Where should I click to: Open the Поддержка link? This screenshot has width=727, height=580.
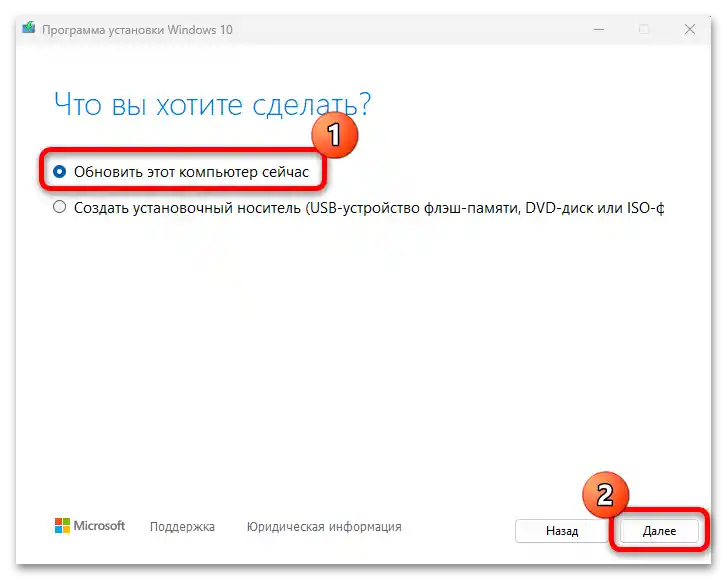coord(182,527)
